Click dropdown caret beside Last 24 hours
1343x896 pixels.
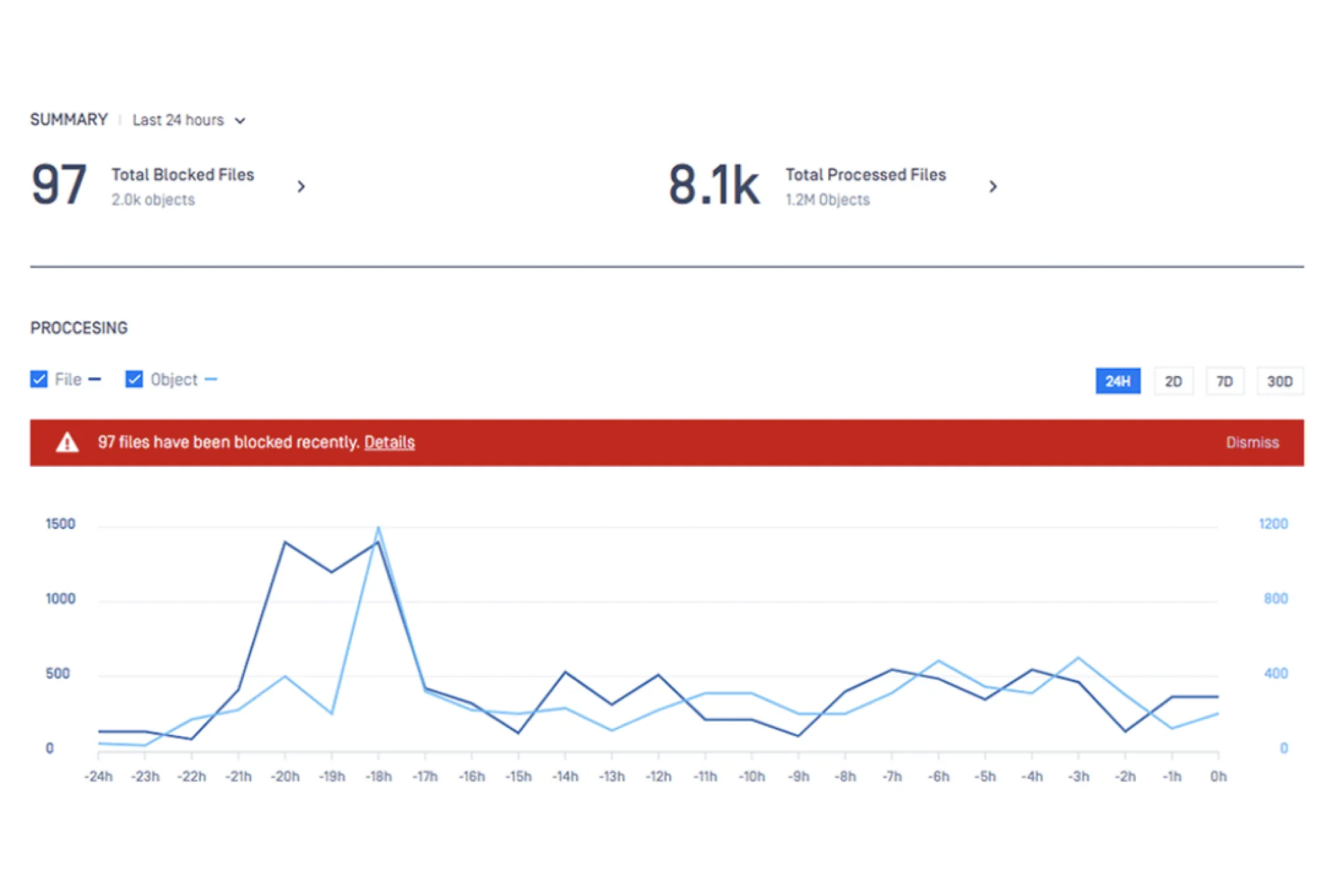pyautogui.click(x=241, y=121)
